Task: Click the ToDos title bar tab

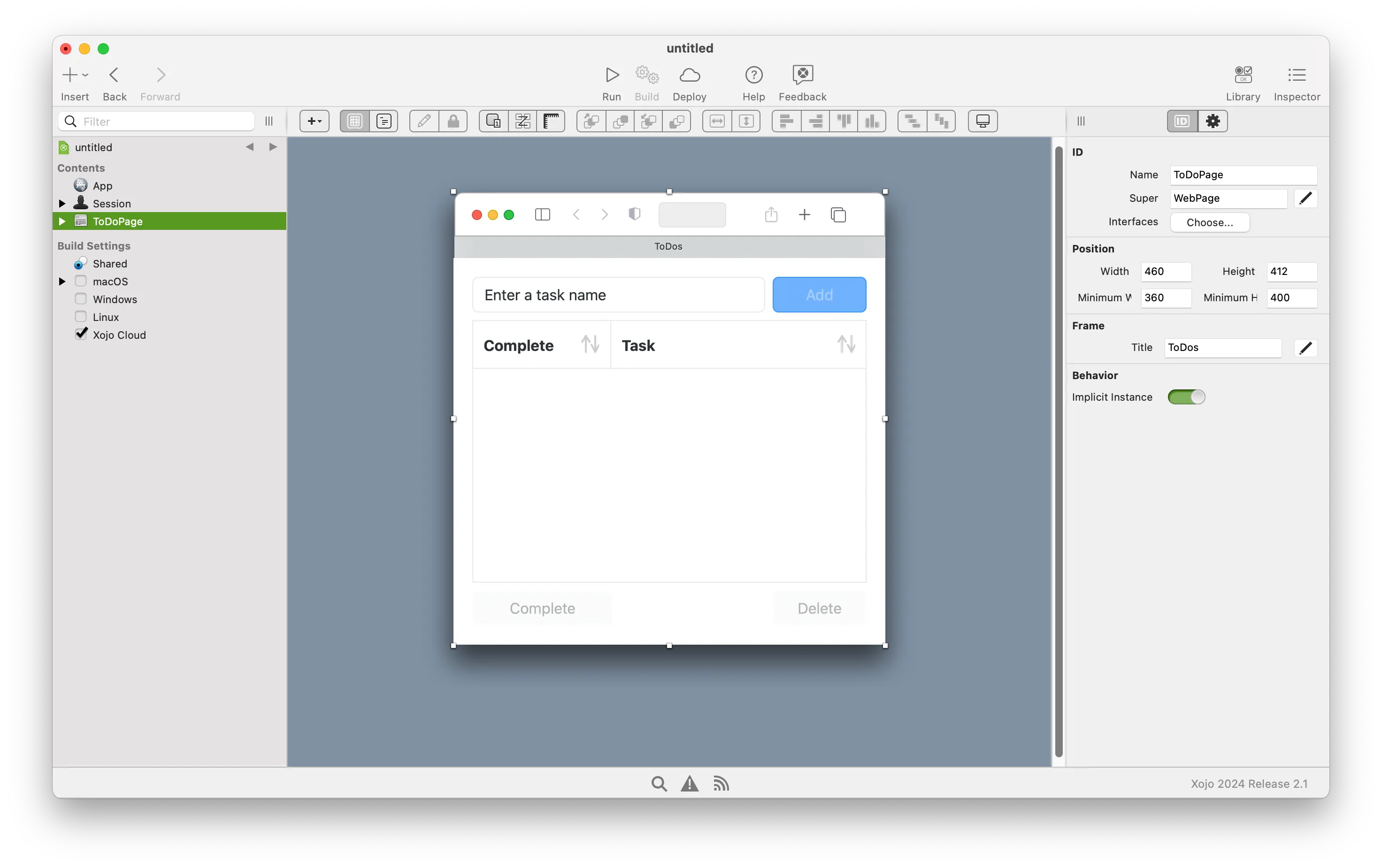Action: (669, 245)
